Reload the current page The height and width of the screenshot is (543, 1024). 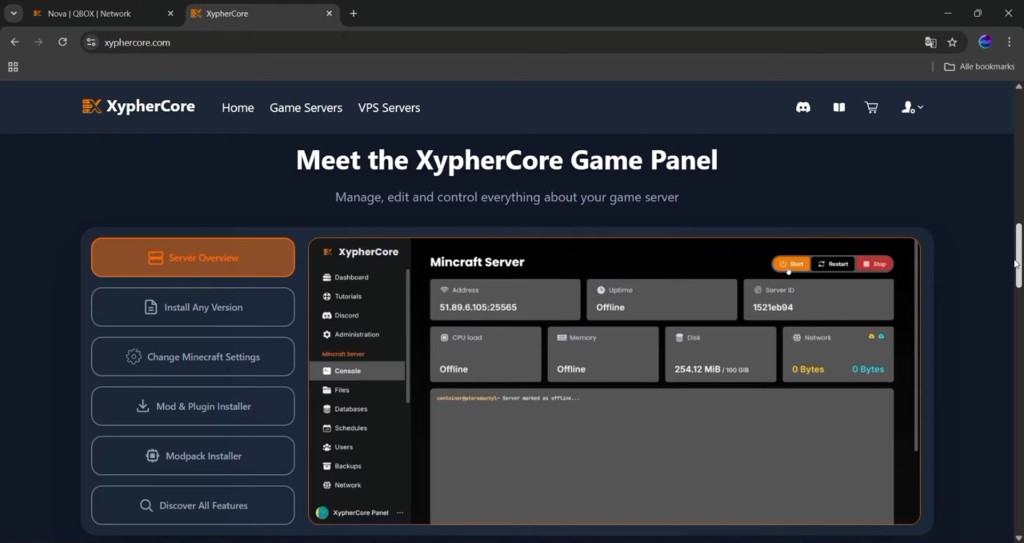pos(63,42)
